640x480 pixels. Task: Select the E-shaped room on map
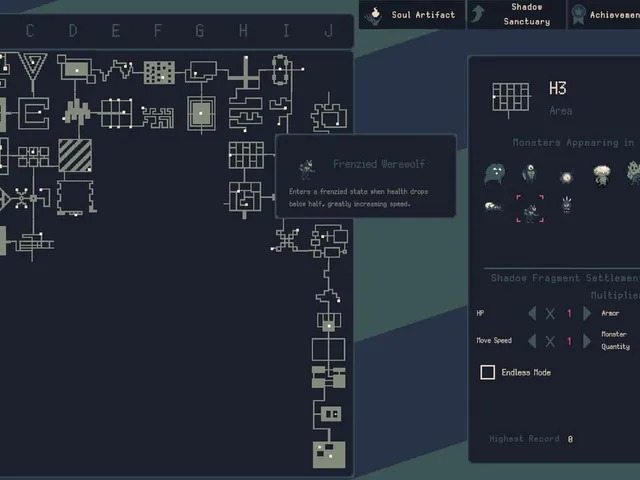pyautogui.click(x=34, y=113)
